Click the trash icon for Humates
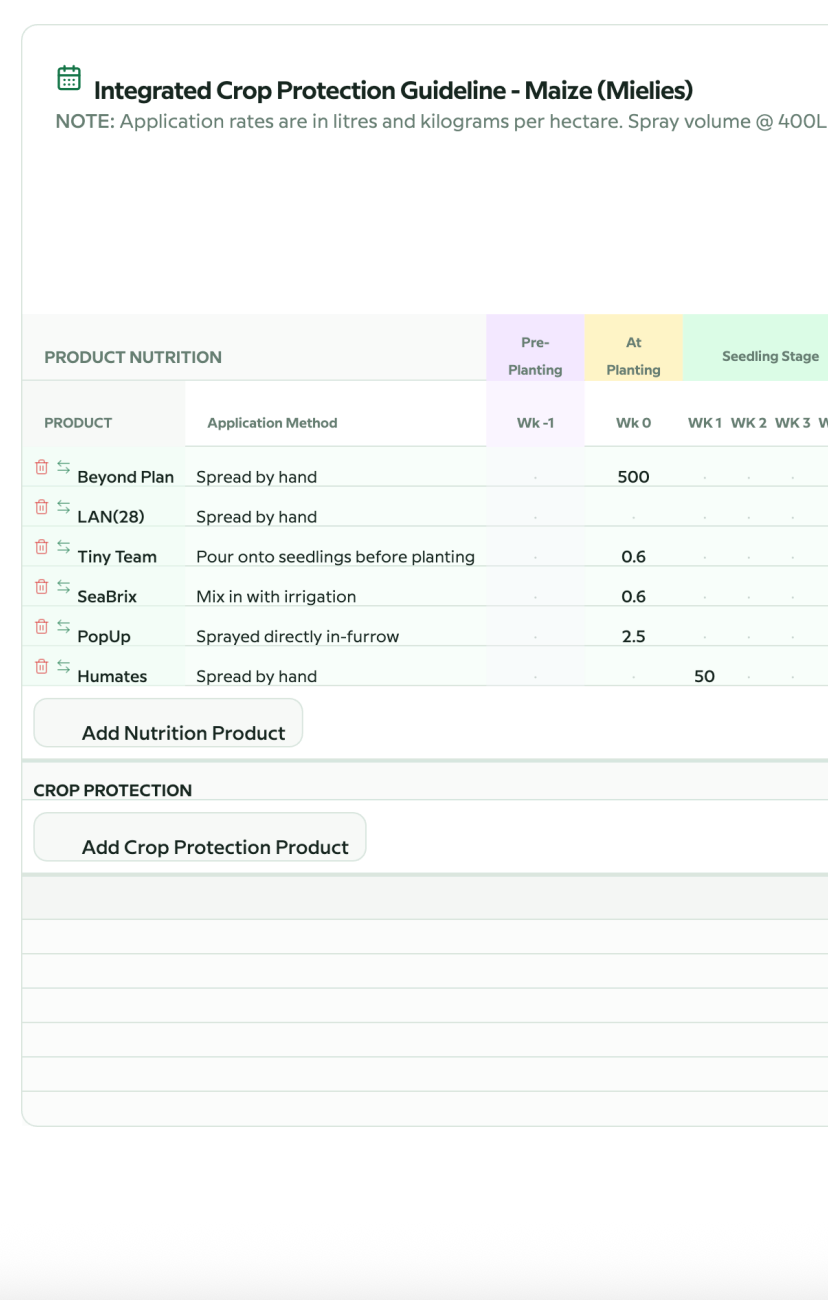The width and height of the screenshot is (828, 1300). point(41,667)
